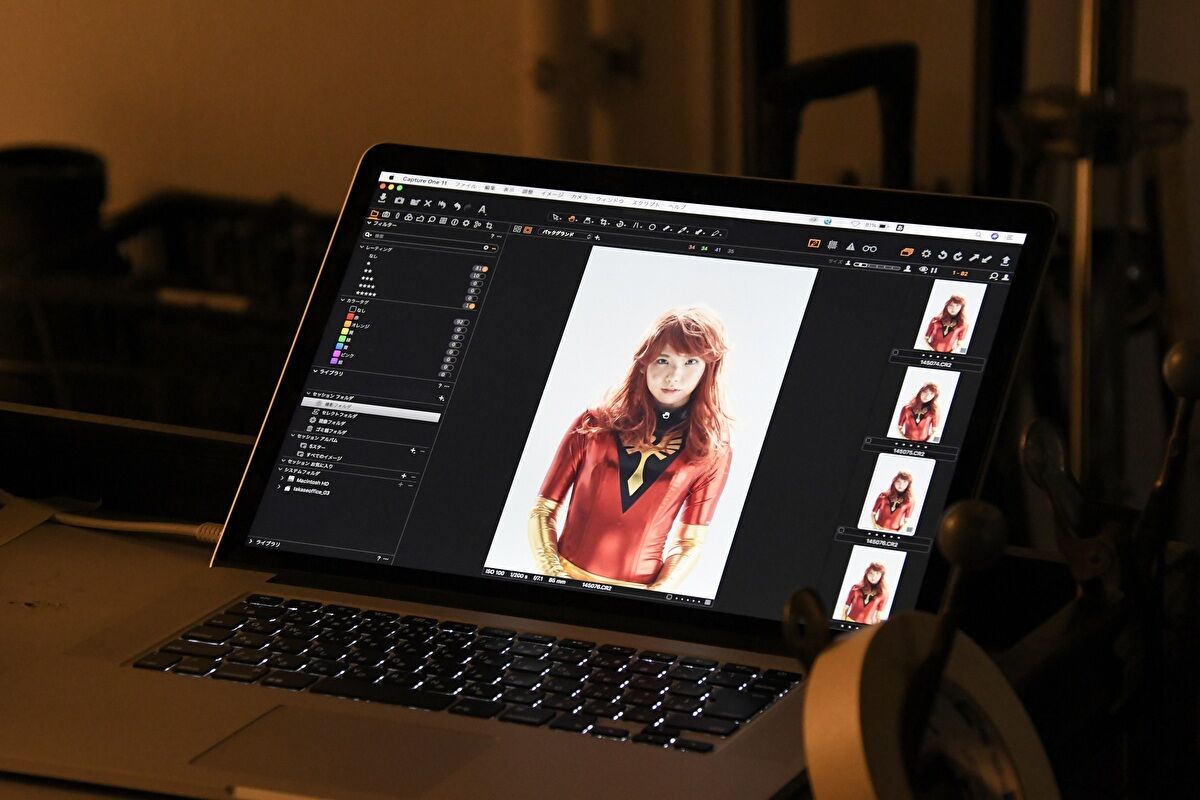The height and width of the screenshot is (800, 1200).
Task: Toggle the eye visibility icon above browser
Action: (x=923, y=269)
